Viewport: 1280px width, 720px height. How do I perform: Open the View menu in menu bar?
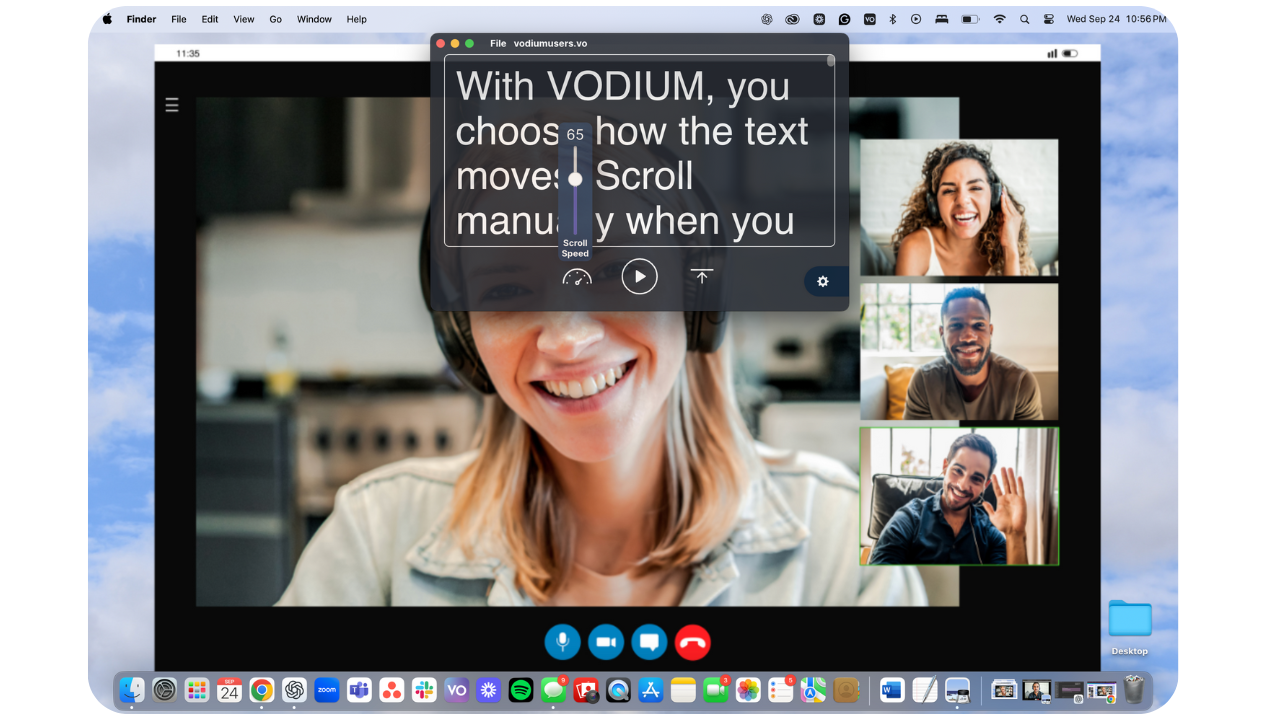click(x=244, y=19)
